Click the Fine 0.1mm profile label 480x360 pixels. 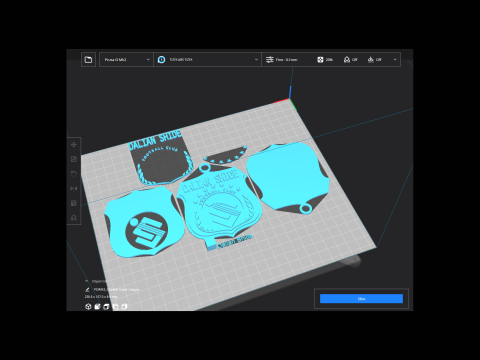click(287, 60)
